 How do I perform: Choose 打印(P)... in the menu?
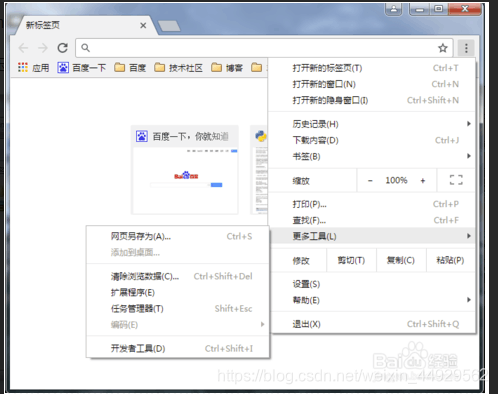[x=372, y=204]
